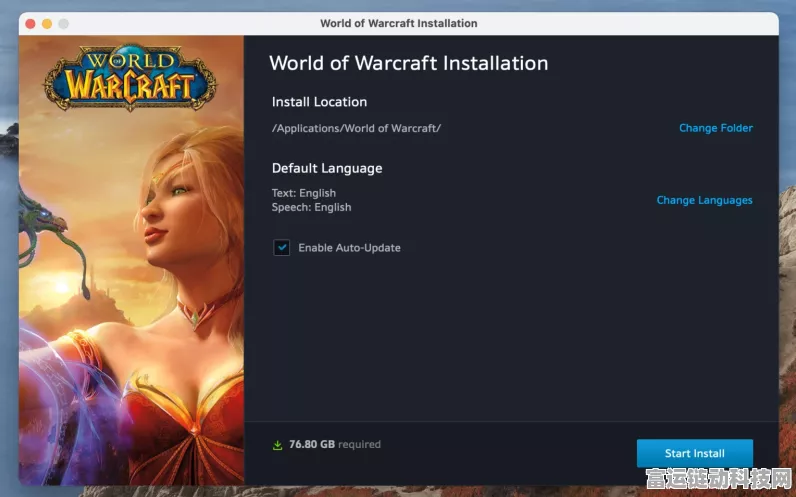Minimize the window with the yellow button
The height and width of the screenshot is (497, 796).
point(47,24)
